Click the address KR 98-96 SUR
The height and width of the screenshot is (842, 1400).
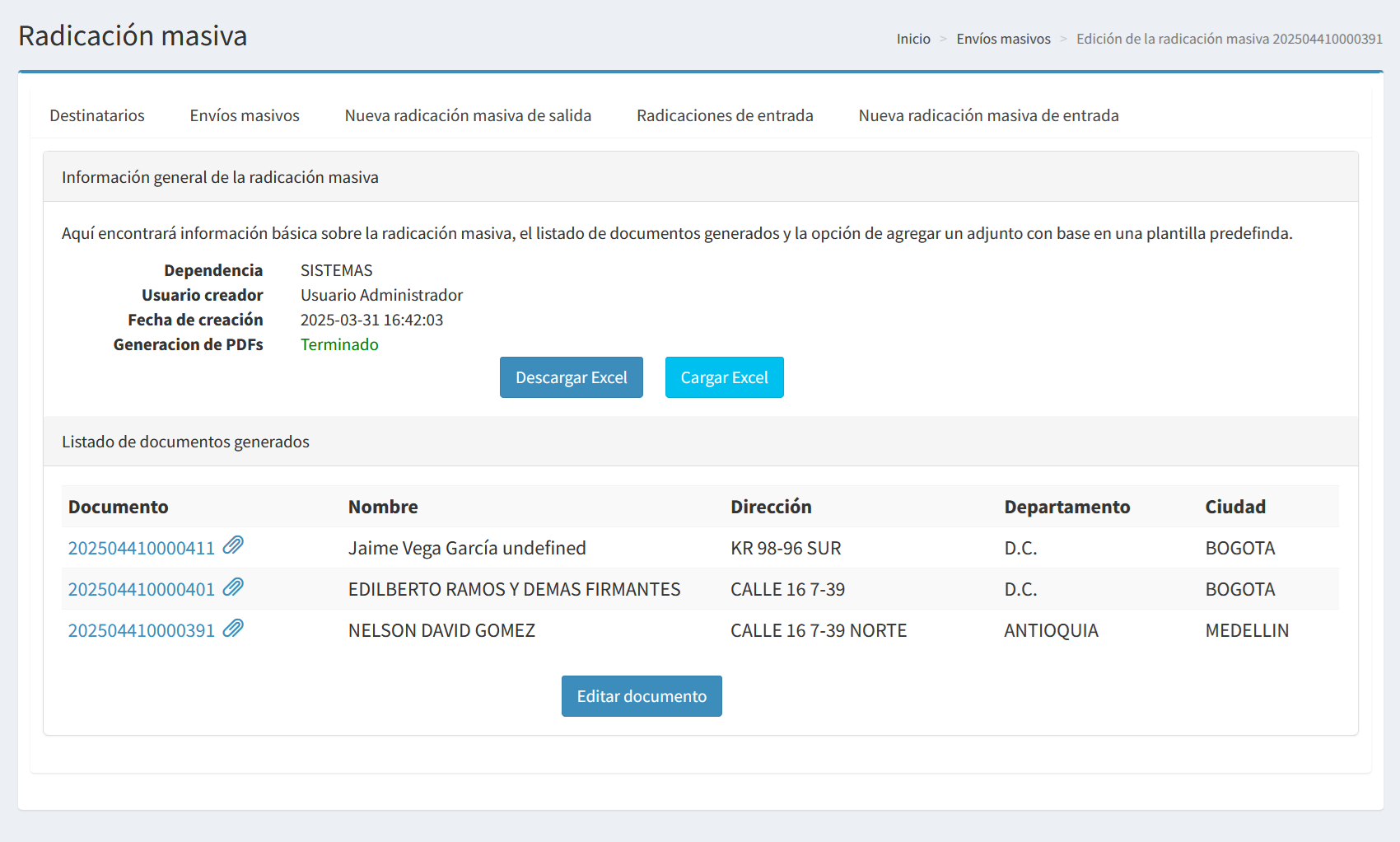coord(786,549)
